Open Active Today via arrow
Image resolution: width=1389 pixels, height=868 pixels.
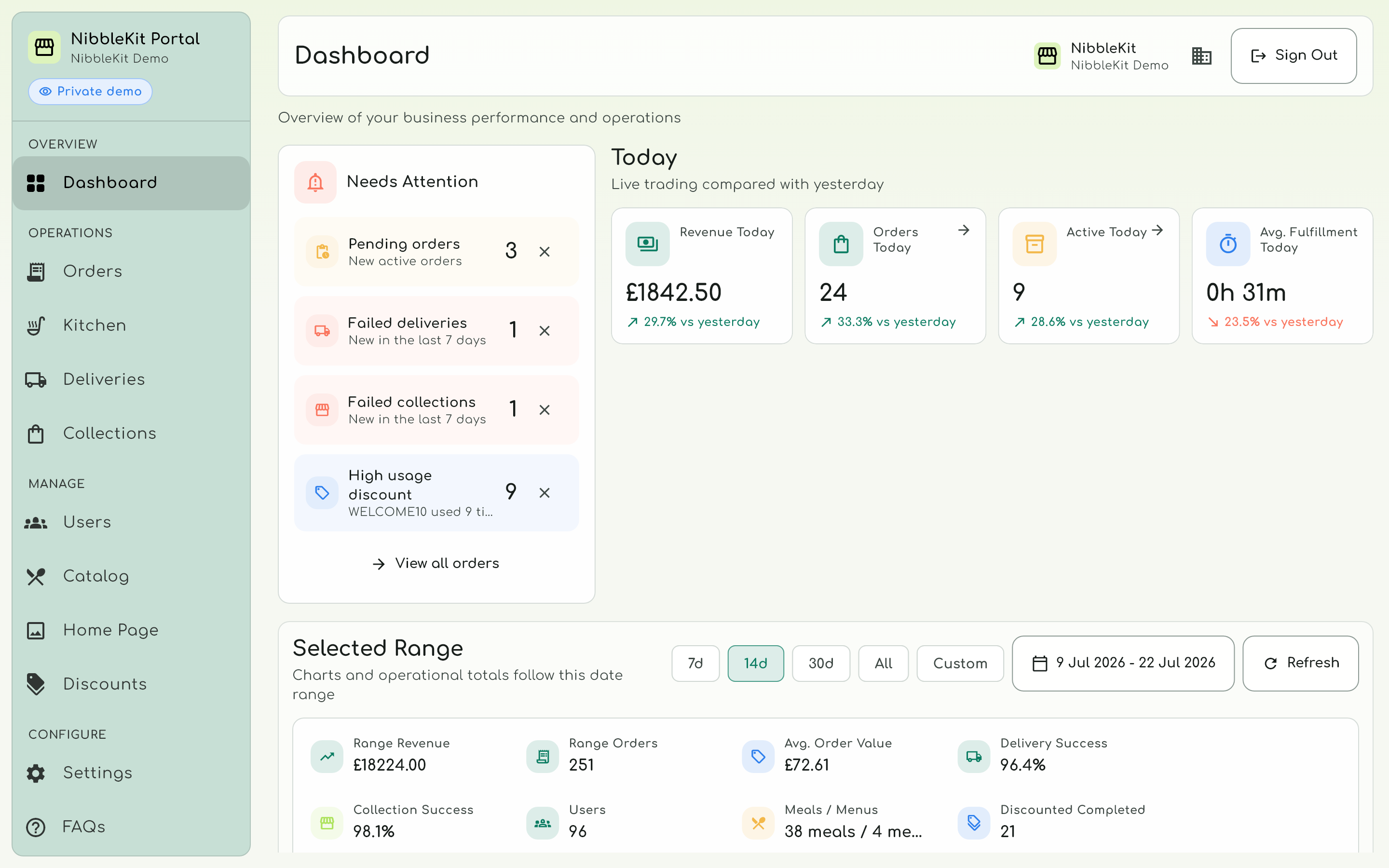pos(1157,230)
